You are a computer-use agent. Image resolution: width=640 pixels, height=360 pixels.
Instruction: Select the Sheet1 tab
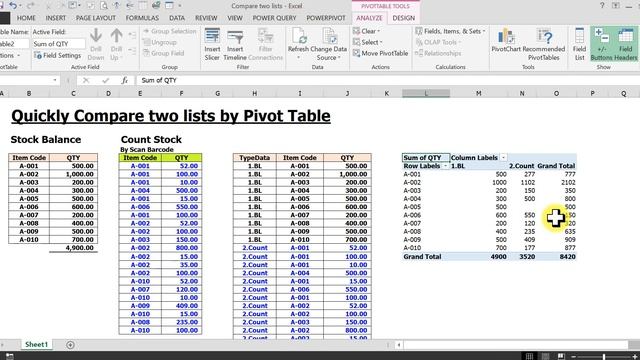coord(36,344)
